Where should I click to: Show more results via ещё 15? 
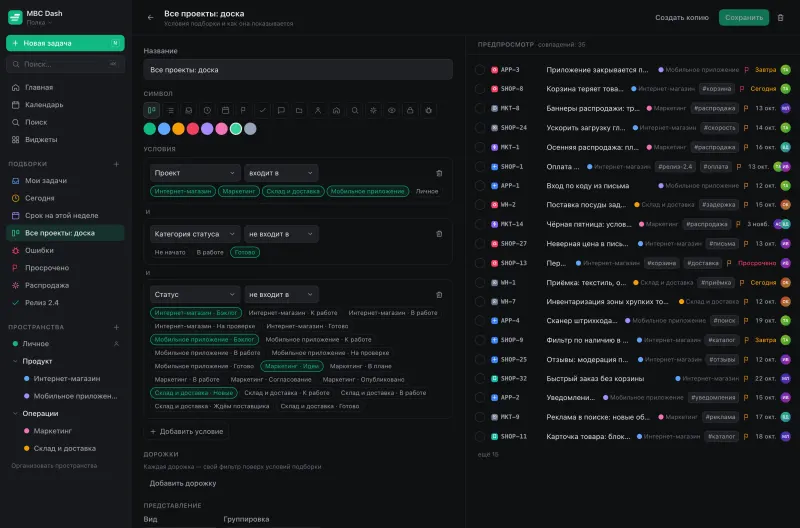point(488,455)
